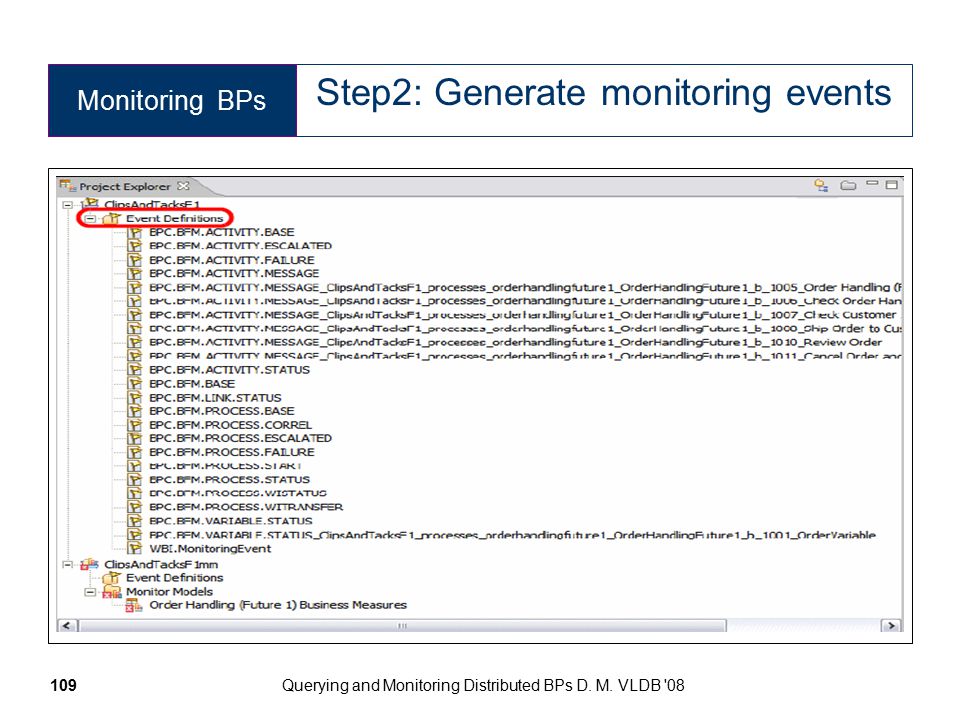
Task: Select the ACTIVITY.MESSAGE b_1007_Check Customer entry
Action: pos(523,315)
